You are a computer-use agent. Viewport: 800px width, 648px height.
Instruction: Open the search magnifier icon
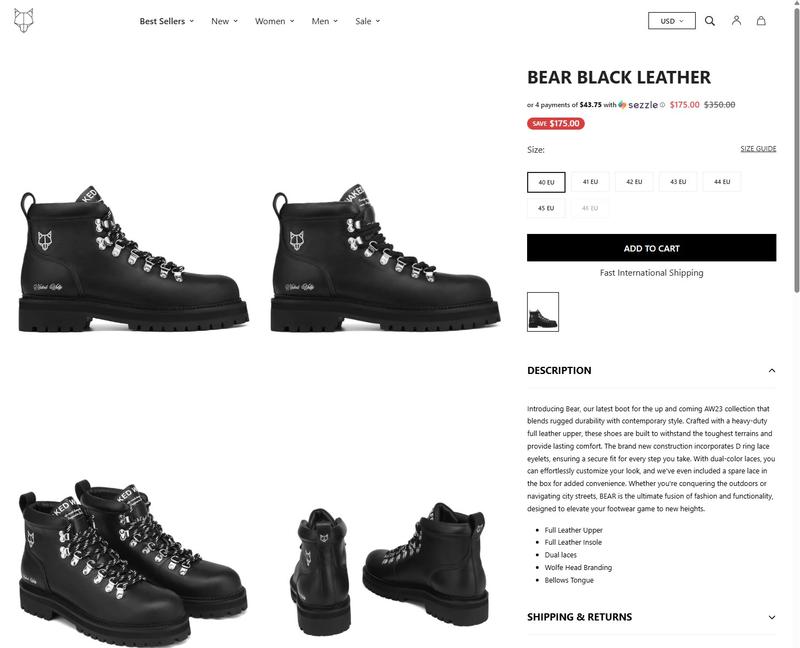(710, 21)
